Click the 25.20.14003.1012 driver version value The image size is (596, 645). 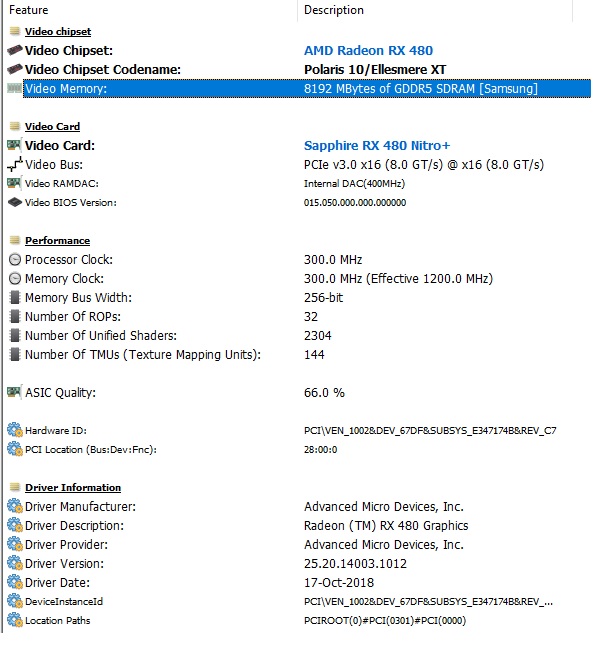tap(355, 563)
